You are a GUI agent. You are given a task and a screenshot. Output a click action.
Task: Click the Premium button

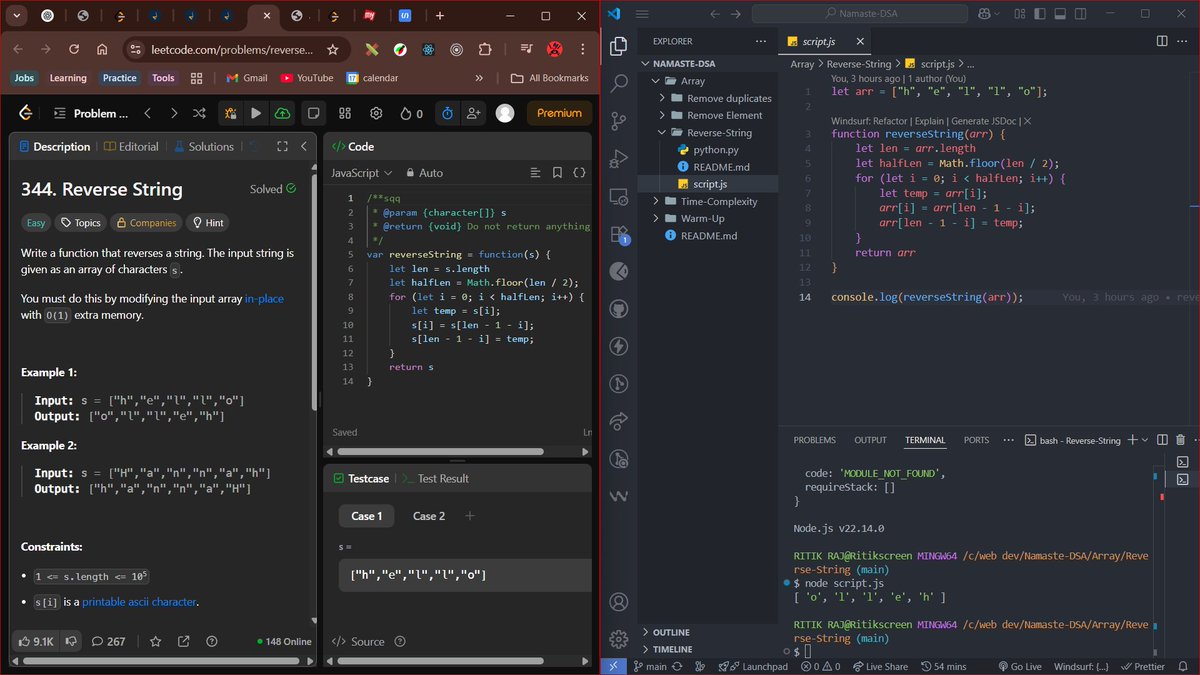click(x=559, y=113)
